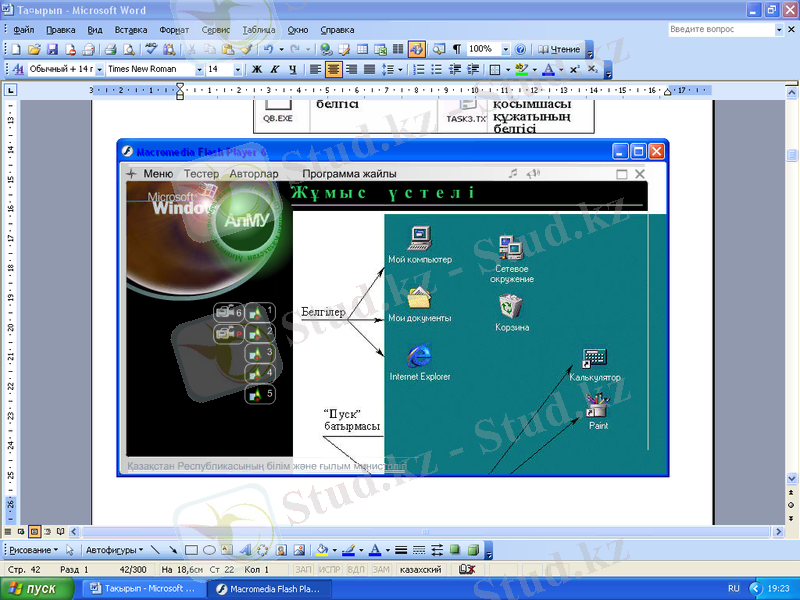Toggle center alignment

coord(333,70)
